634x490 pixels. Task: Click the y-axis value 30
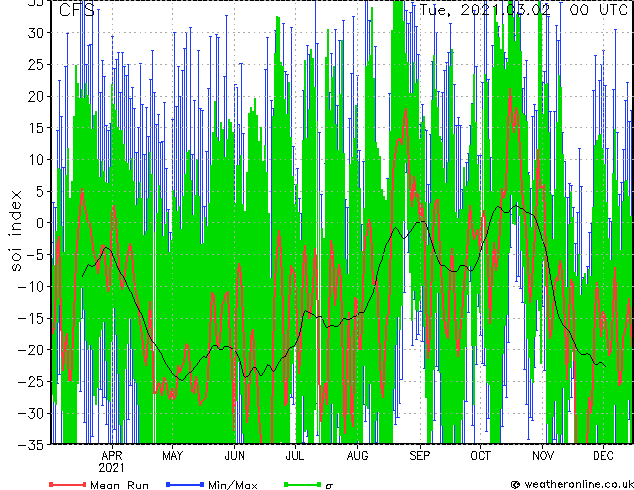click(x=36, y=33)
